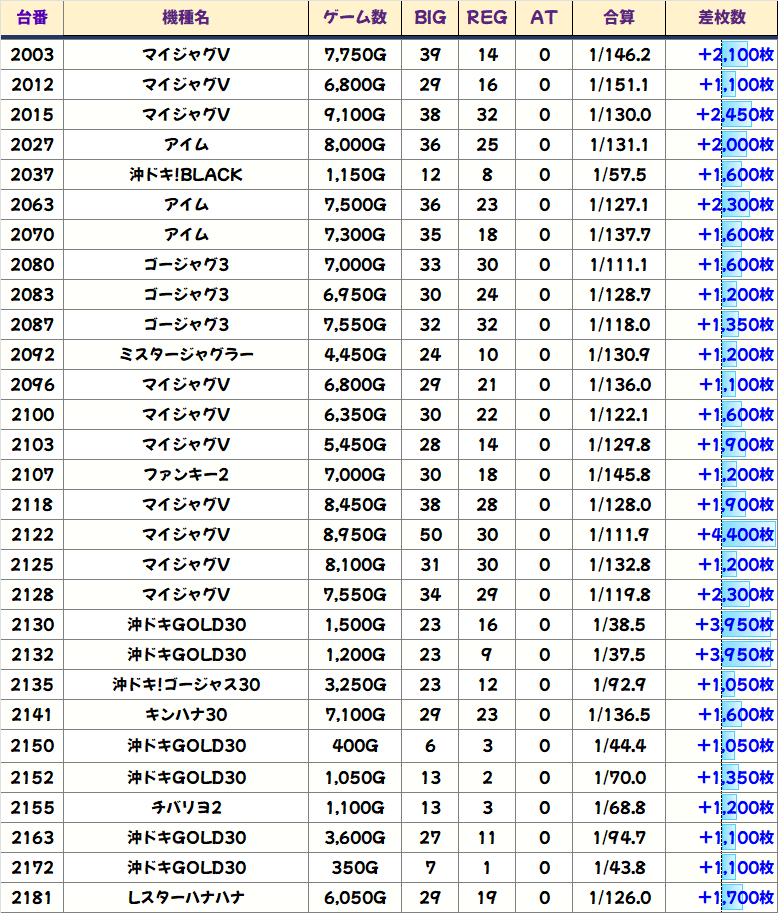Click the REG column header
This screenshot has height=913, width=778.
487,18
